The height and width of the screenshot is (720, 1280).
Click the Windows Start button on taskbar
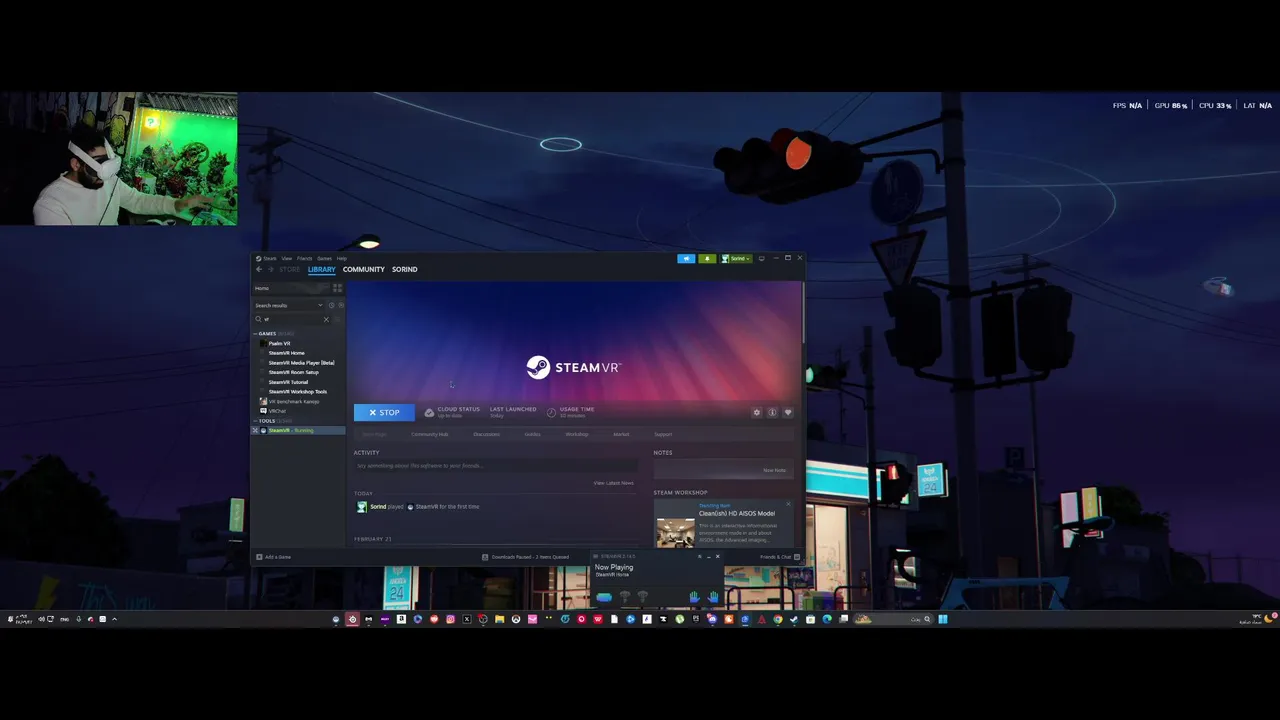coord(942,619)
